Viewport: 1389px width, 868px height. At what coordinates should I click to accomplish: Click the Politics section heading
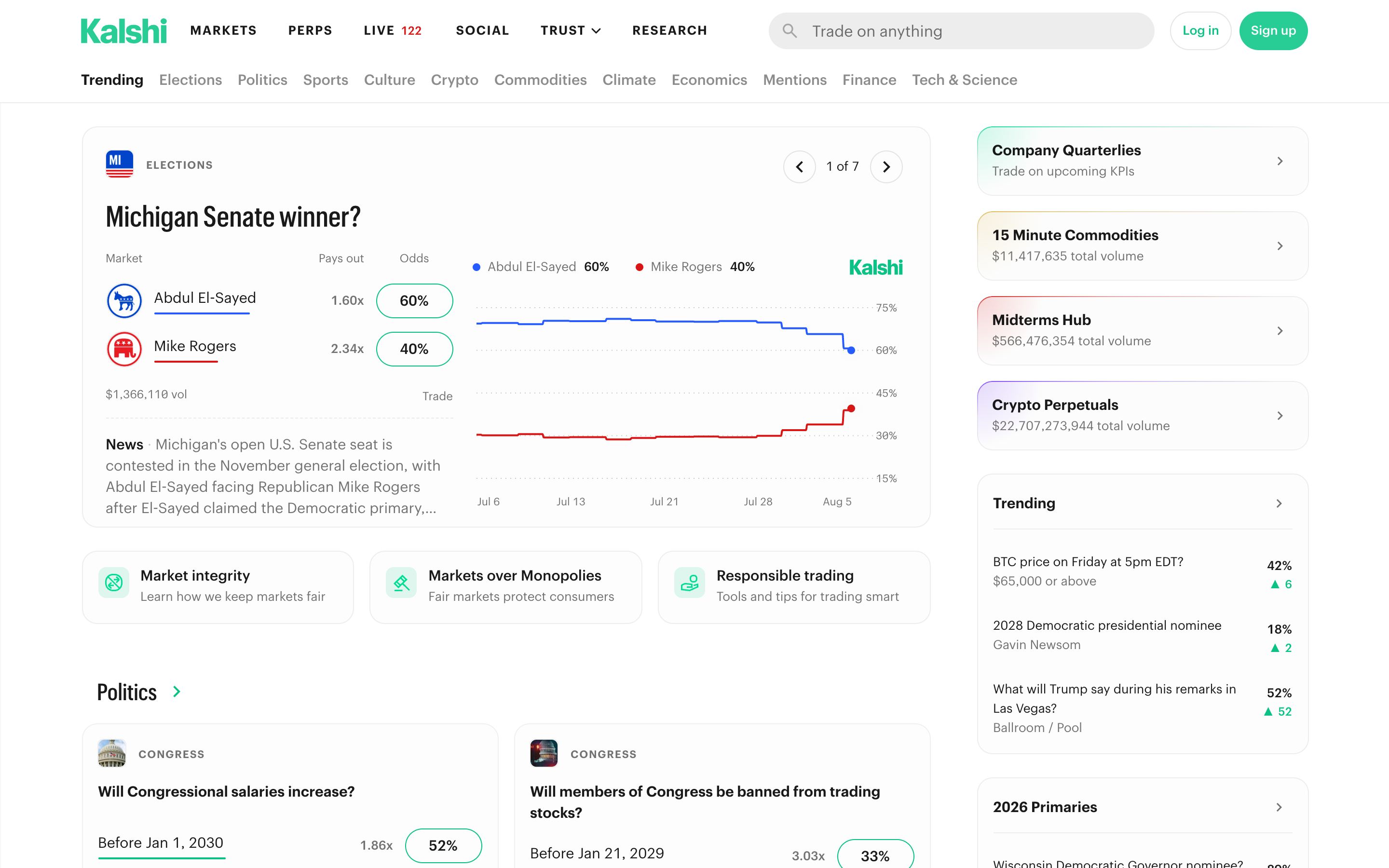[x=127, y=692]
